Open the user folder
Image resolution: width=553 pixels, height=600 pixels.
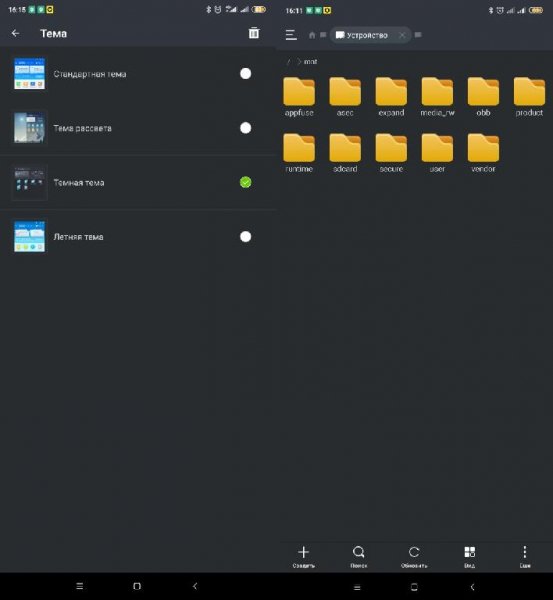pos(437,153)
